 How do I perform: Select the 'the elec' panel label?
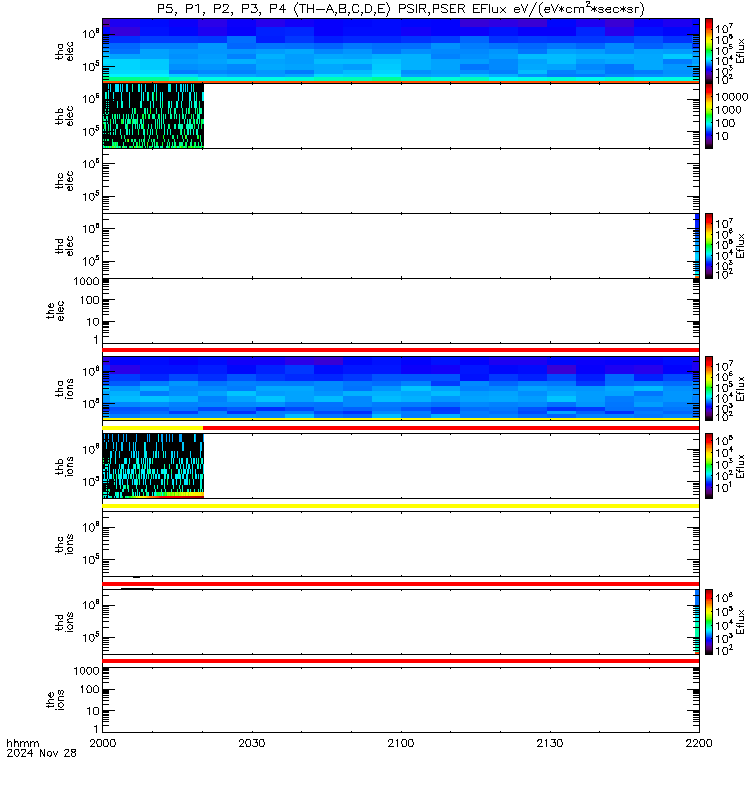56,311
